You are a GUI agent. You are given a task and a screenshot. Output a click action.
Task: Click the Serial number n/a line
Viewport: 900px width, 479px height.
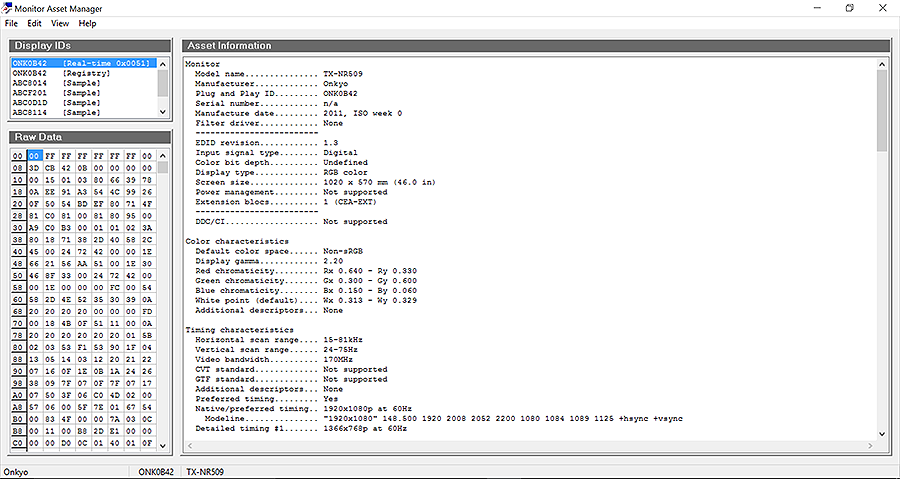[x=267, y=103]
